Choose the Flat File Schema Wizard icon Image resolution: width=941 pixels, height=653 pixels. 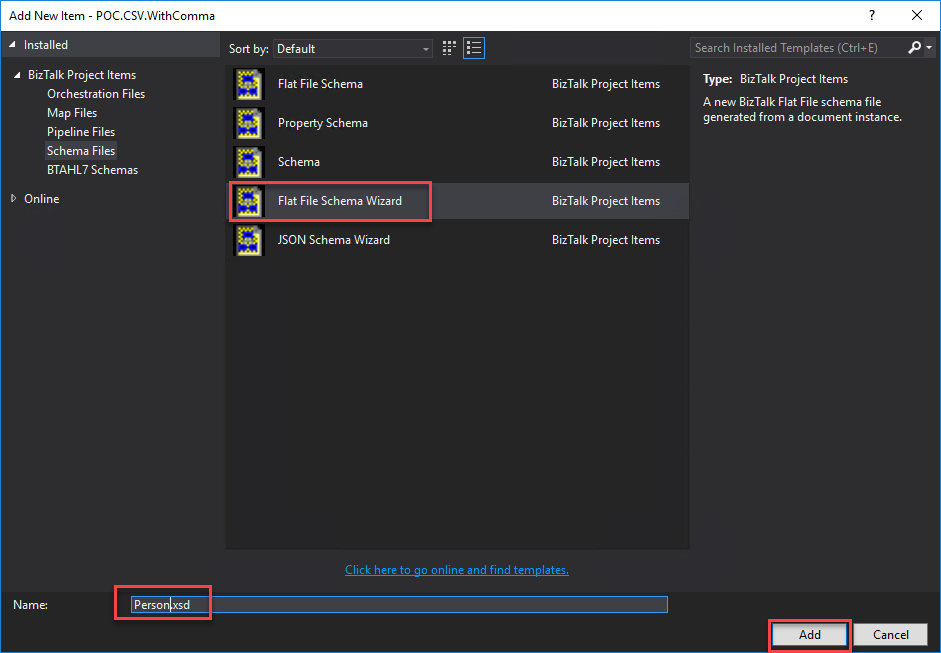248,201
